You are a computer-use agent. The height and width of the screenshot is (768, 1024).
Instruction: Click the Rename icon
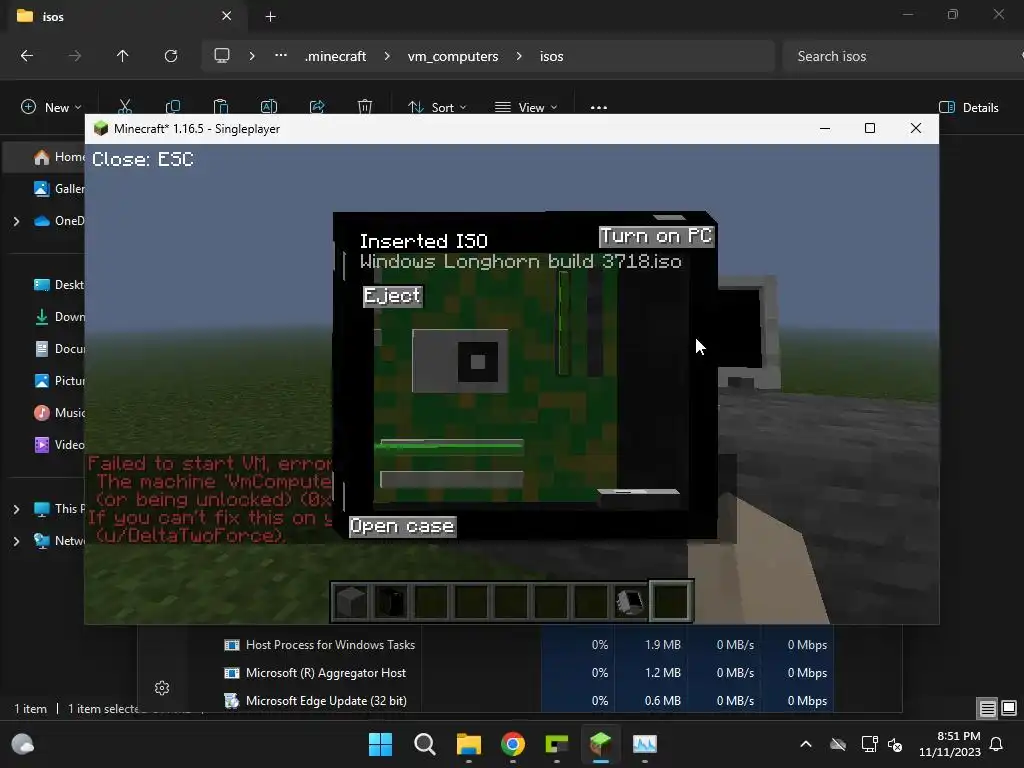pyautogui.click(x=269, y=106)
